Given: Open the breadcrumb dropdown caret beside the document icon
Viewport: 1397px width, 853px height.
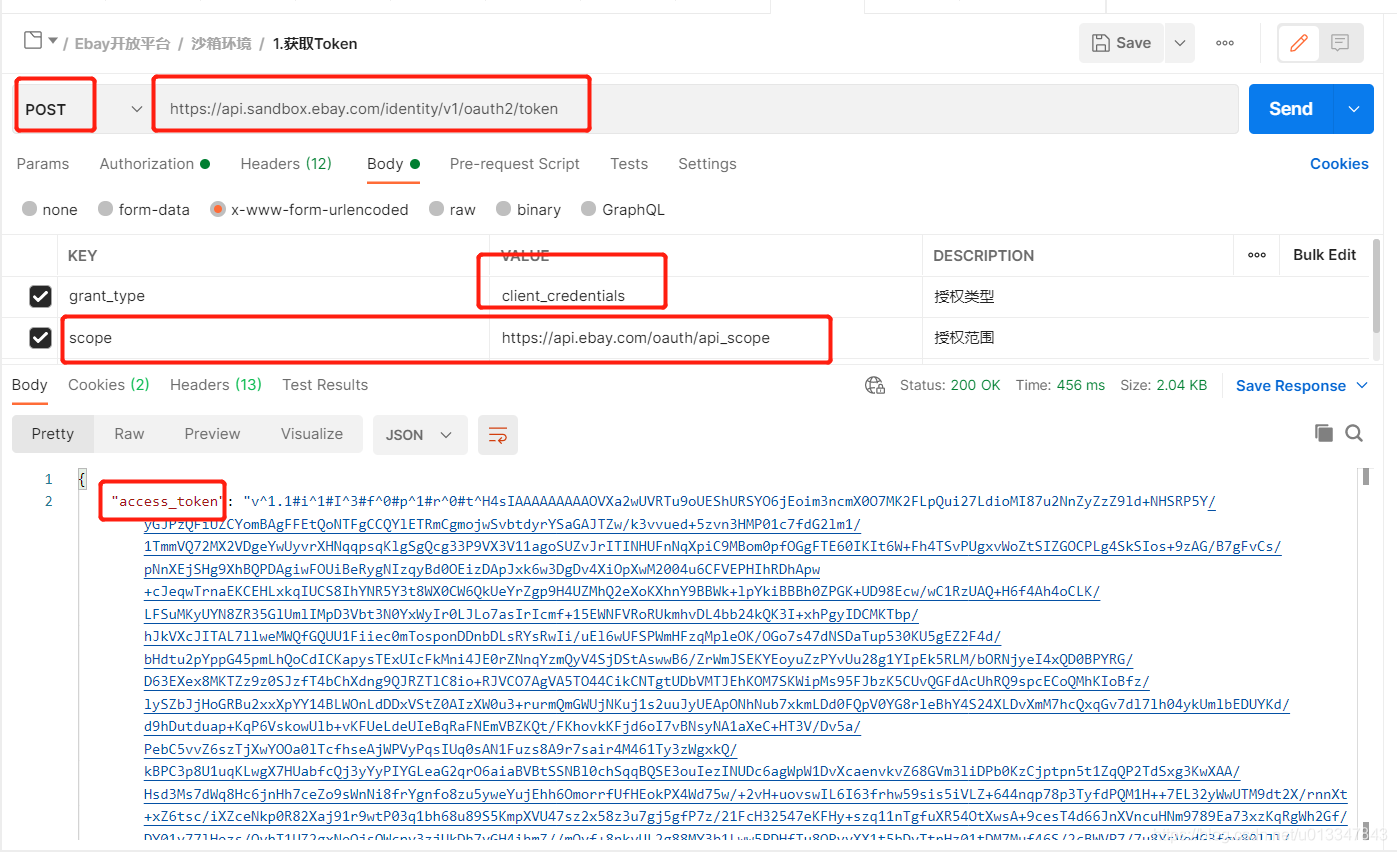Looking at the screenshot, I should [52, 42].
